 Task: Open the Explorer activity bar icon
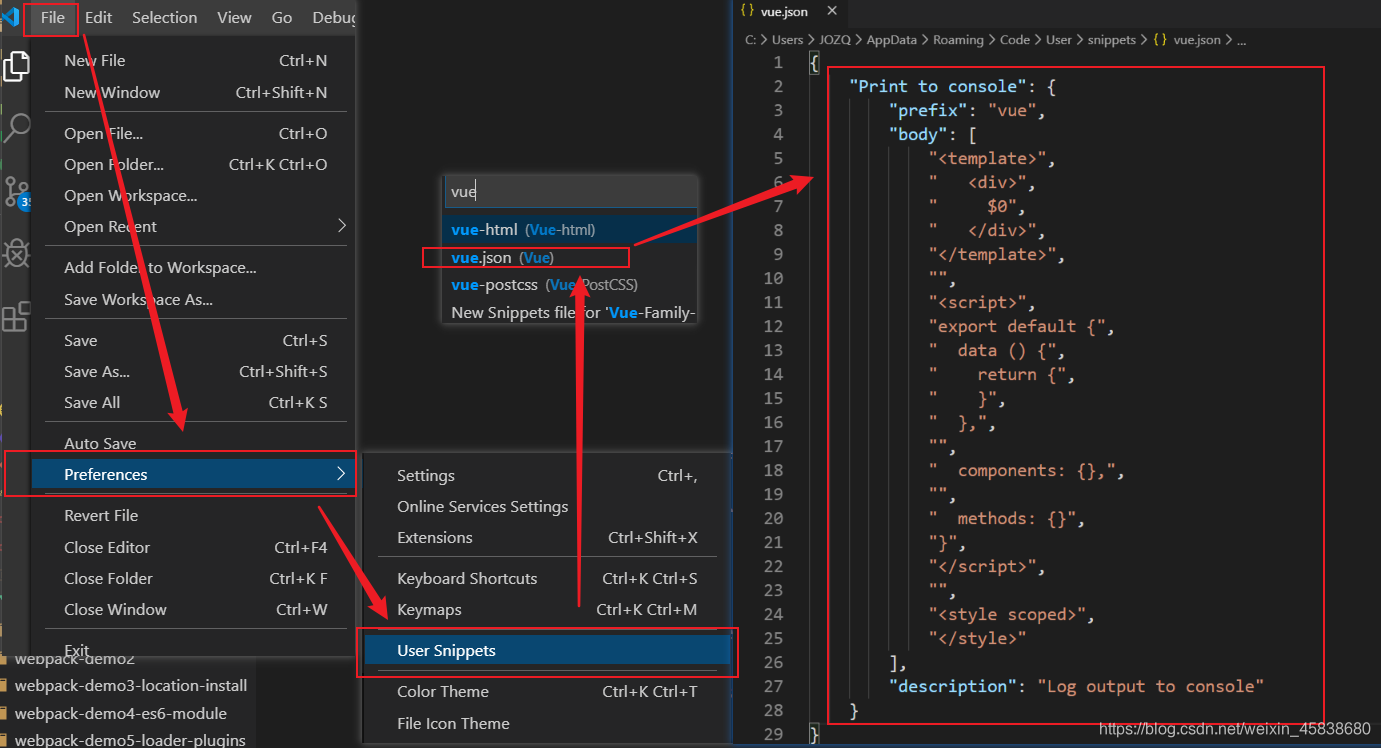tap(16, 67)
